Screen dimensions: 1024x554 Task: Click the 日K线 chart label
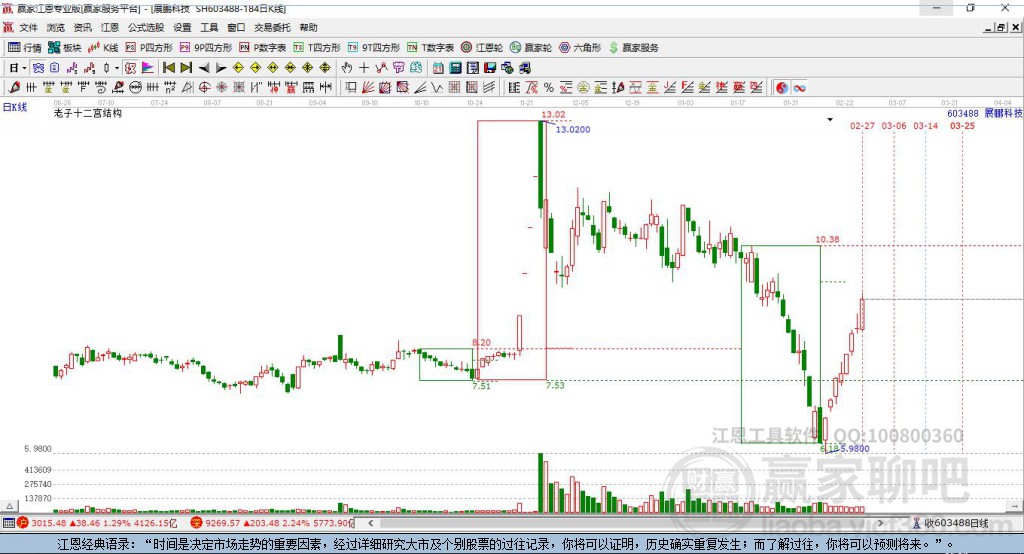[15, 107]
